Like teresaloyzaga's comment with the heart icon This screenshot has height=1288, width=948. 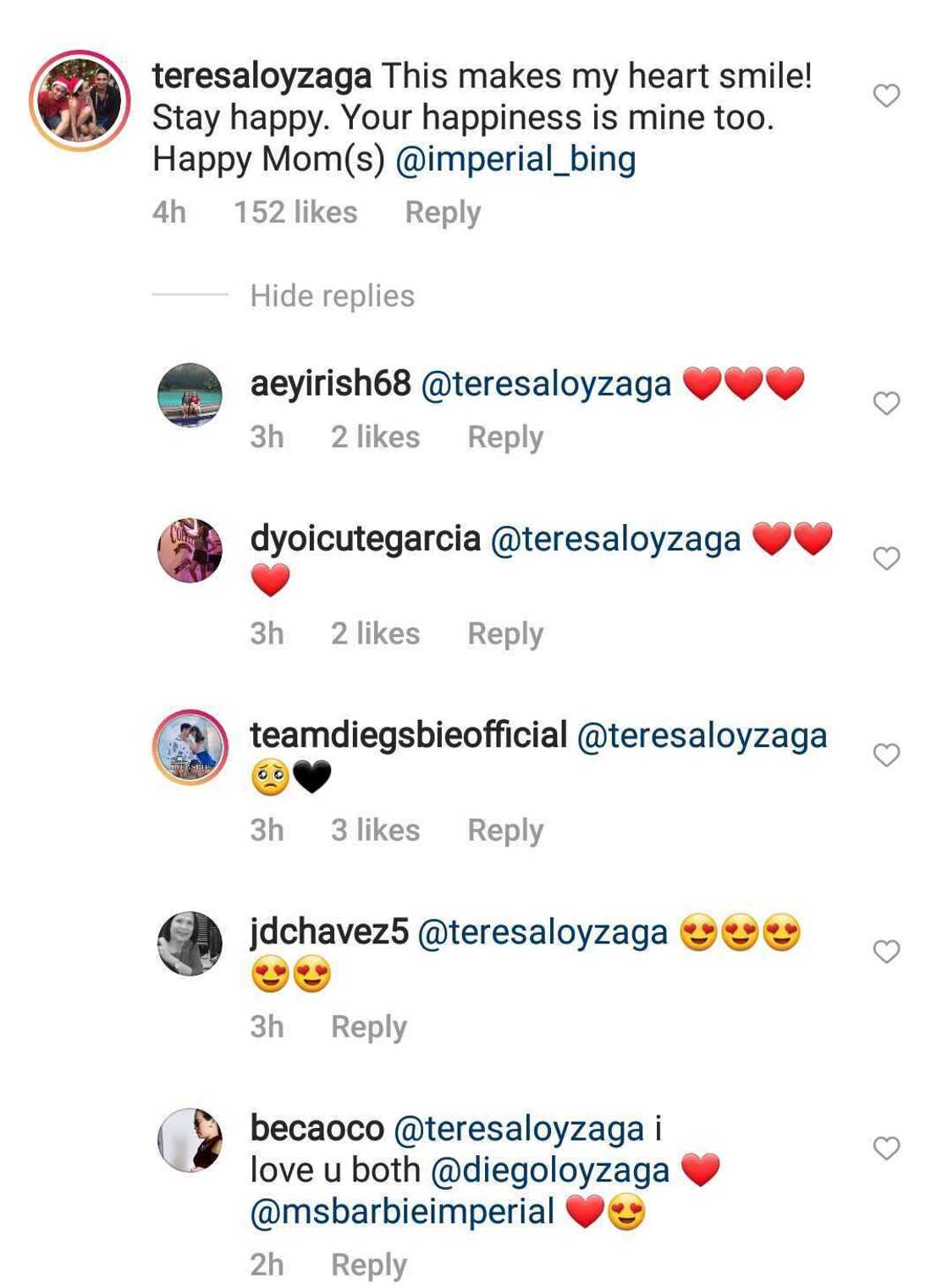(x=886, y=96)
